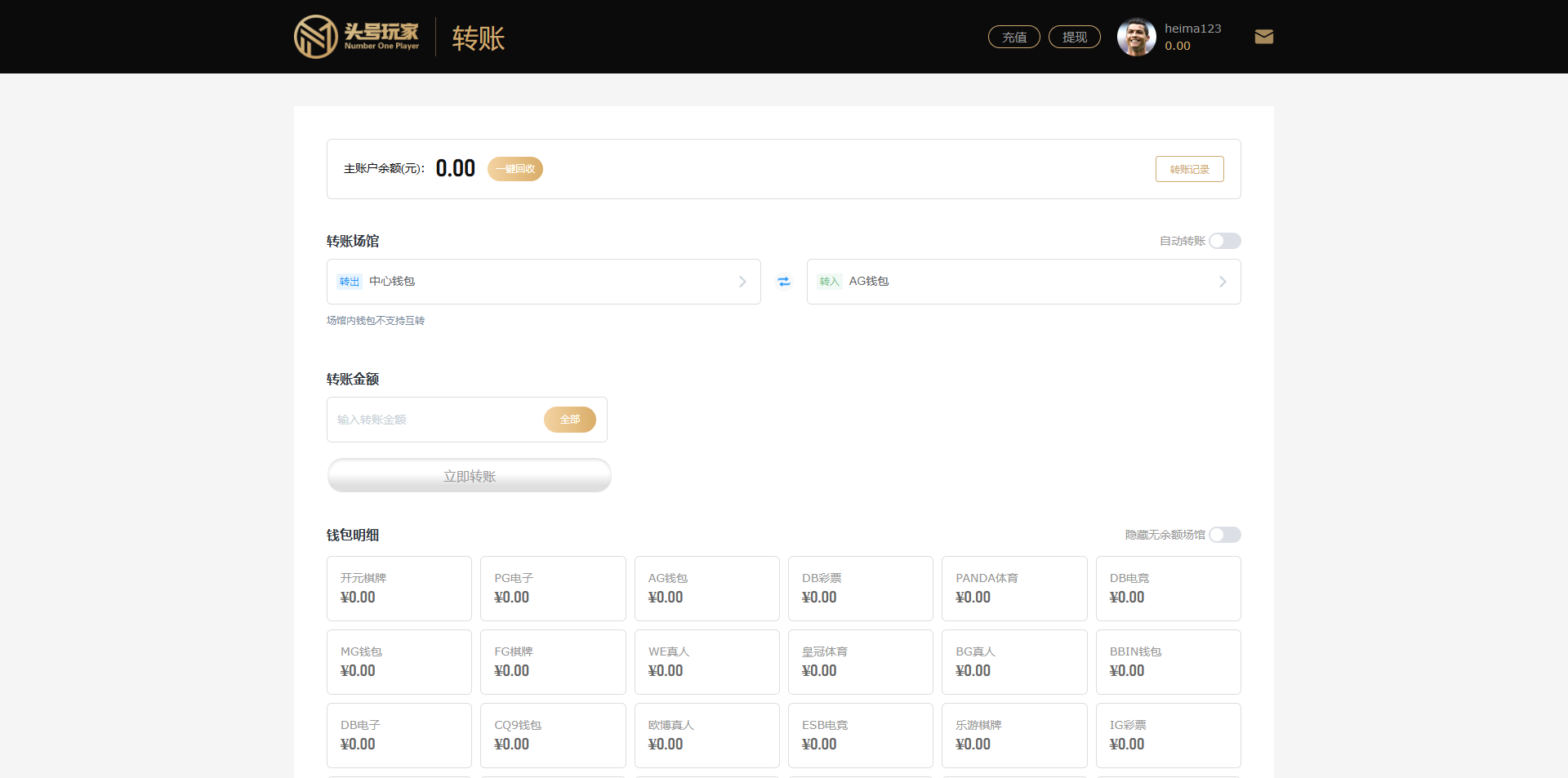Image resolution: width=1568 pixels, height=778 pixels.
Task: Click the 全部 button to fill full amount
Action: coord(569,420)
